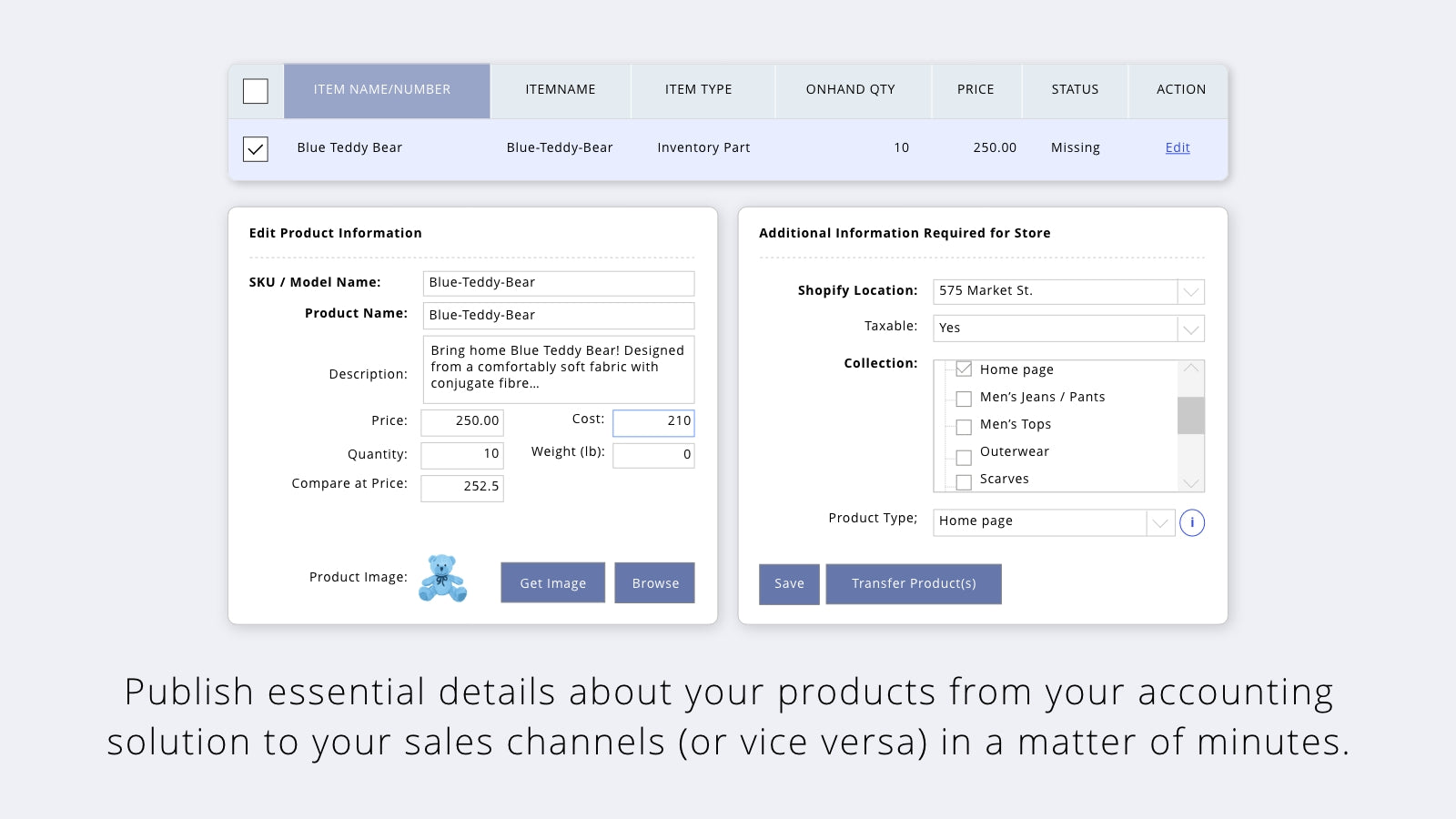Uncheck the Blue Teddy Bear row checkbox

click(x=255, y=148)
